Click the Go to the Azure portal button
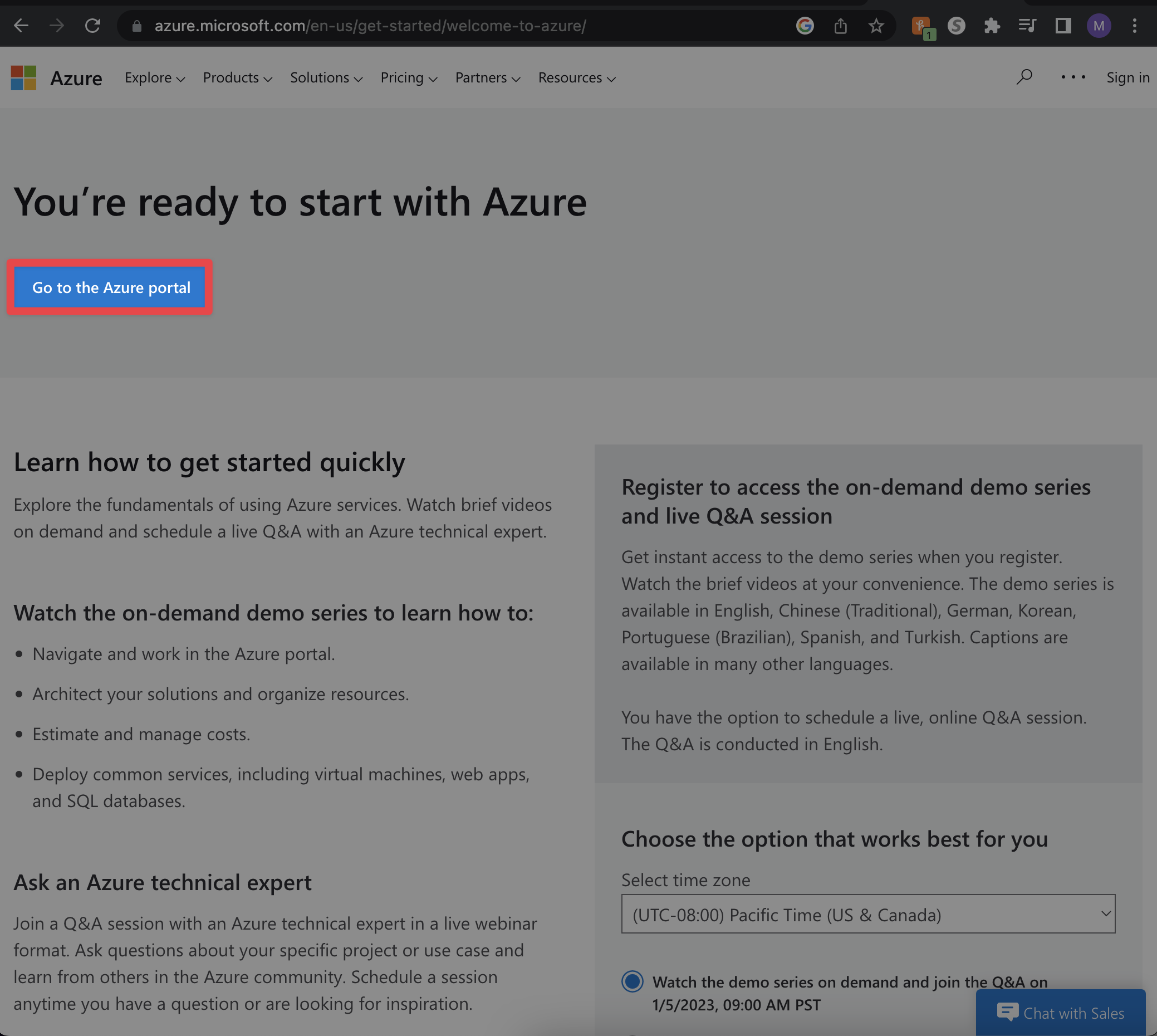Screen dimensions: 1157x1036 coord(110,287)
